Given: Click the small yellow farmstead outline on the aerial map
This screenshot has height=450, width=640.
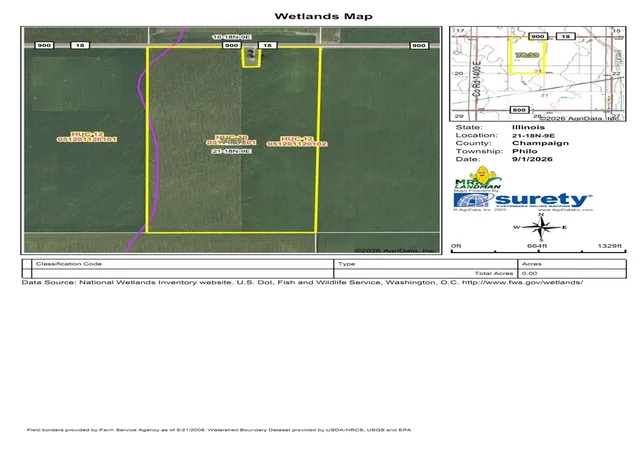Looking at the screenshot, I should pyautogui.click(x=251, y=57).
